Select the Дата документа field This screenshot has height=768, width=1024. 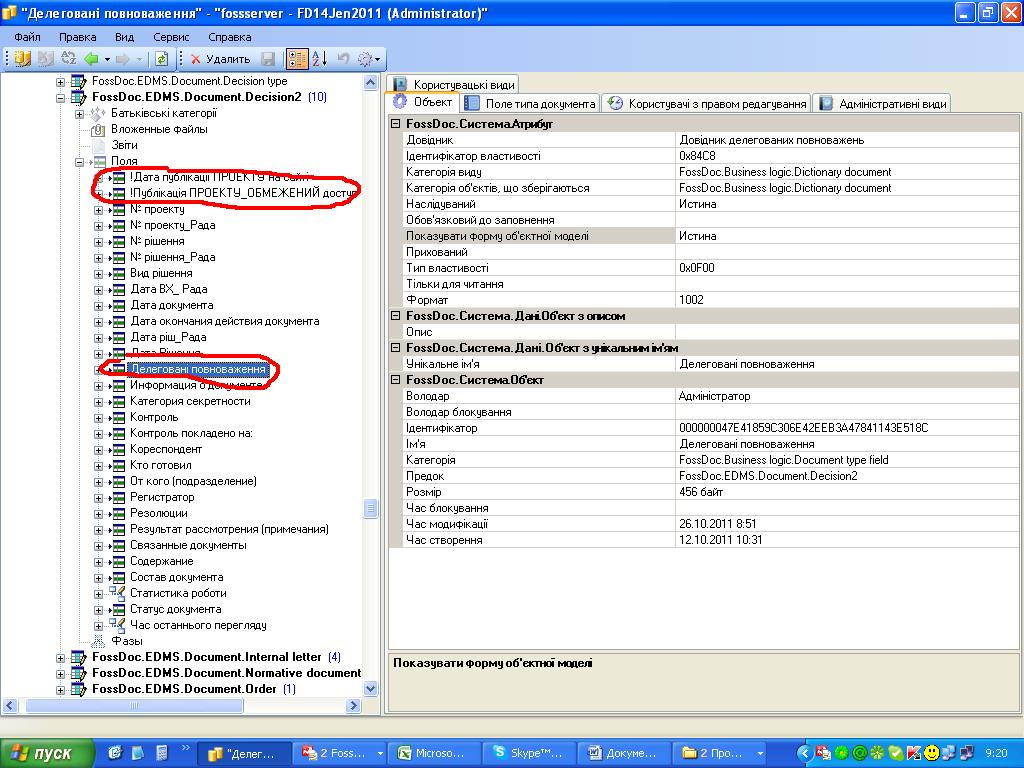[172, 305]
